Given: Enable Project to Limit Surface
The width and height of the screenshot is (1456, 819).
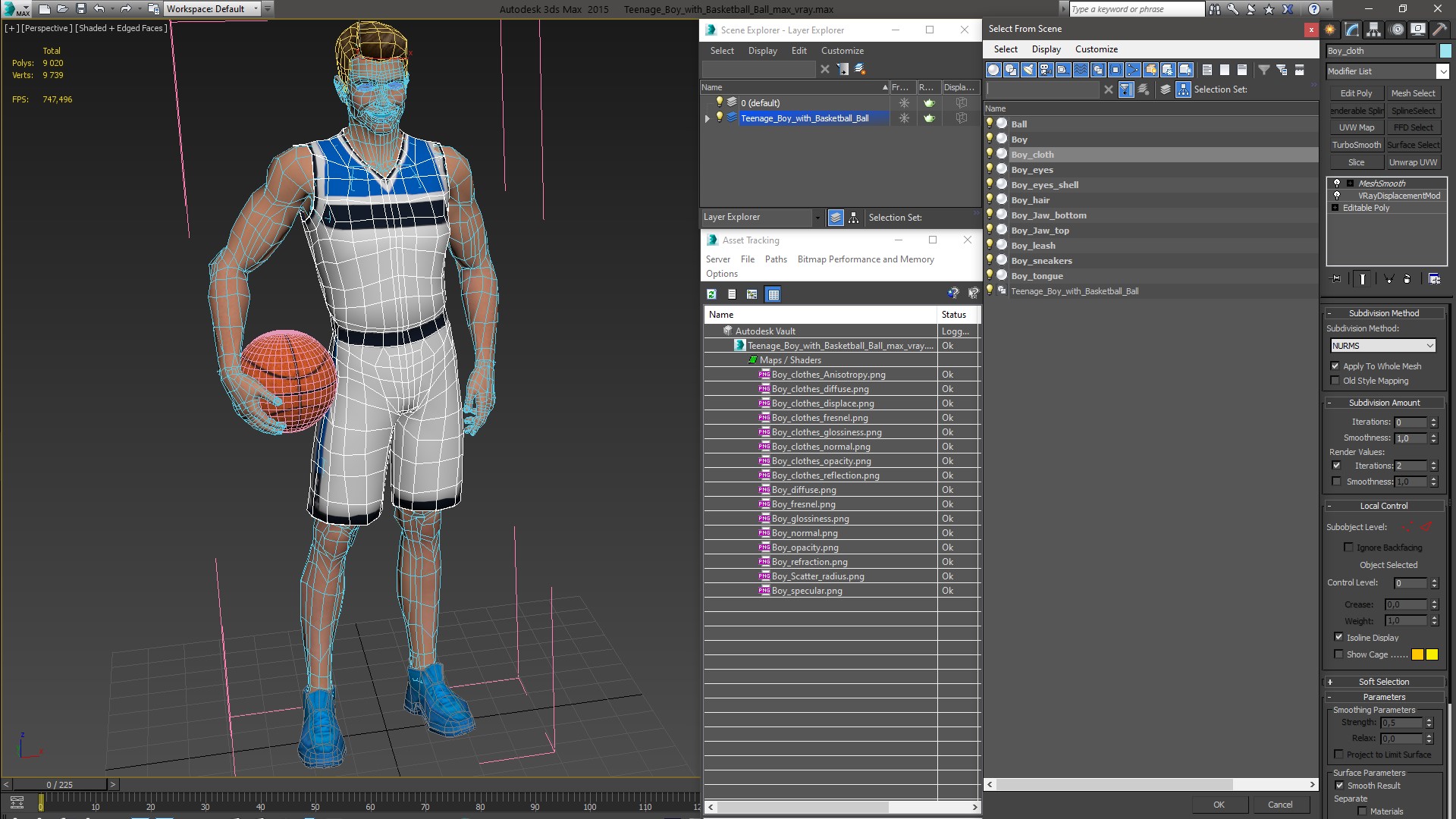Looking at the screenshot, I should tap(1338, 755).
